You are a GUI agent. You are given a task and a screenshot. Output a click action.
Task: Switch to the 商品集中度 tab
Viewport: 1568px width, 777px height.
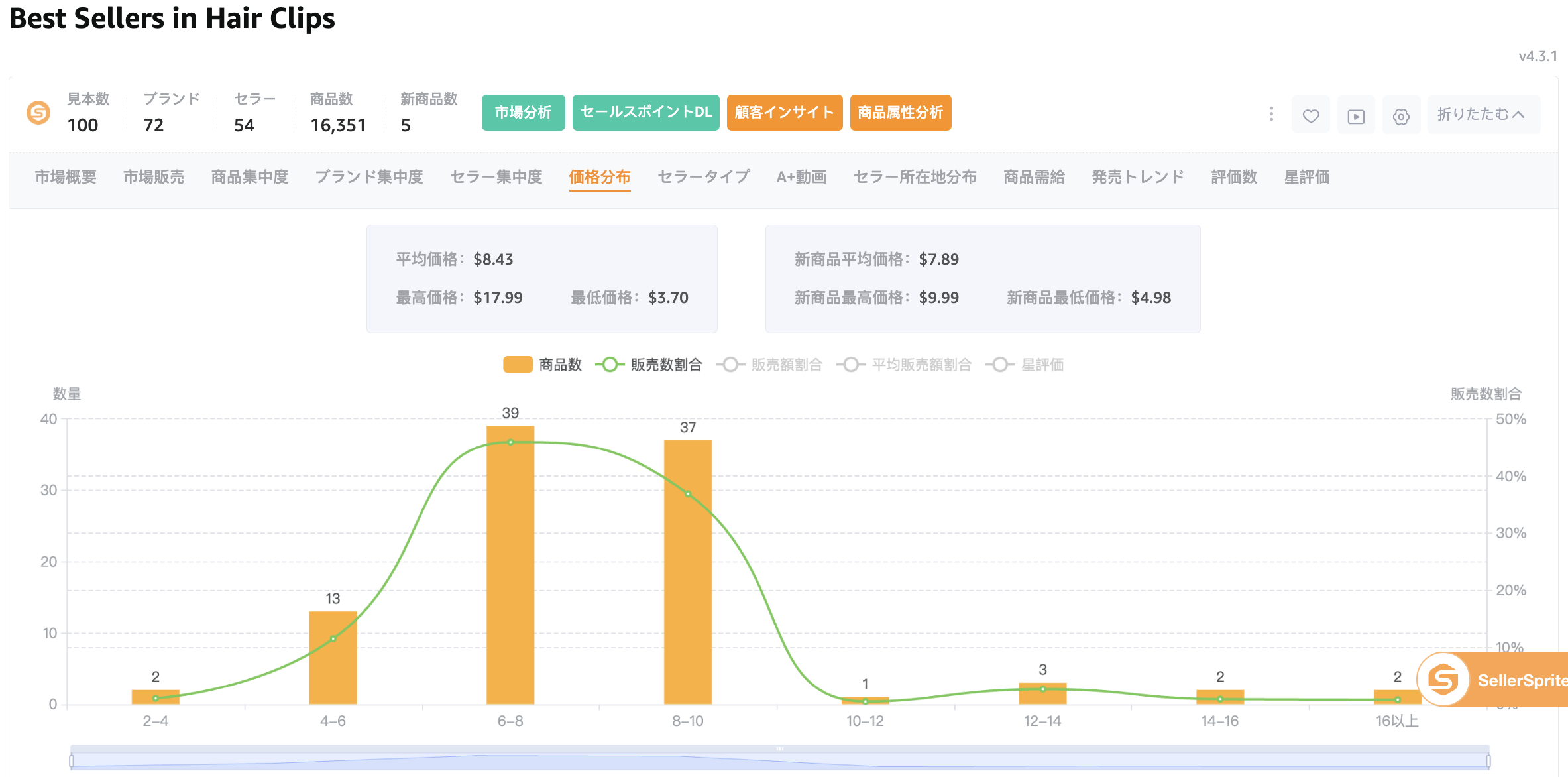[x=250, y=177]
